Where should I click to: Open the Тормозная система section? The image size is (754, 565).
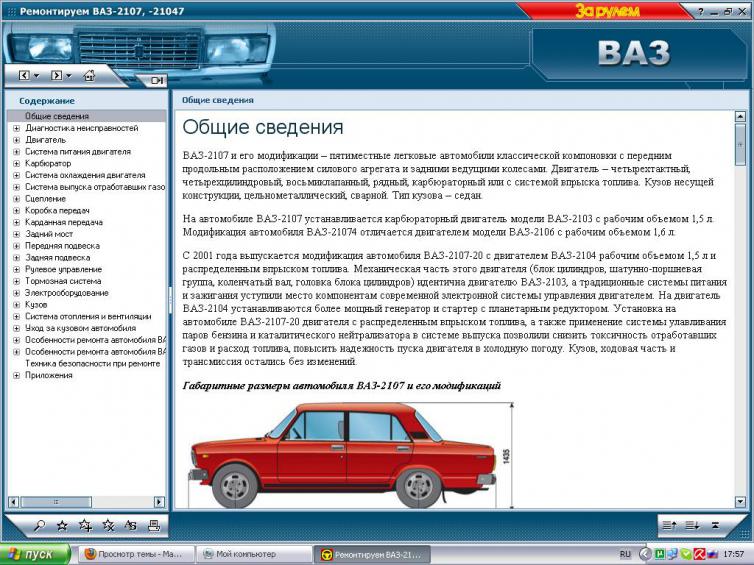63,281
